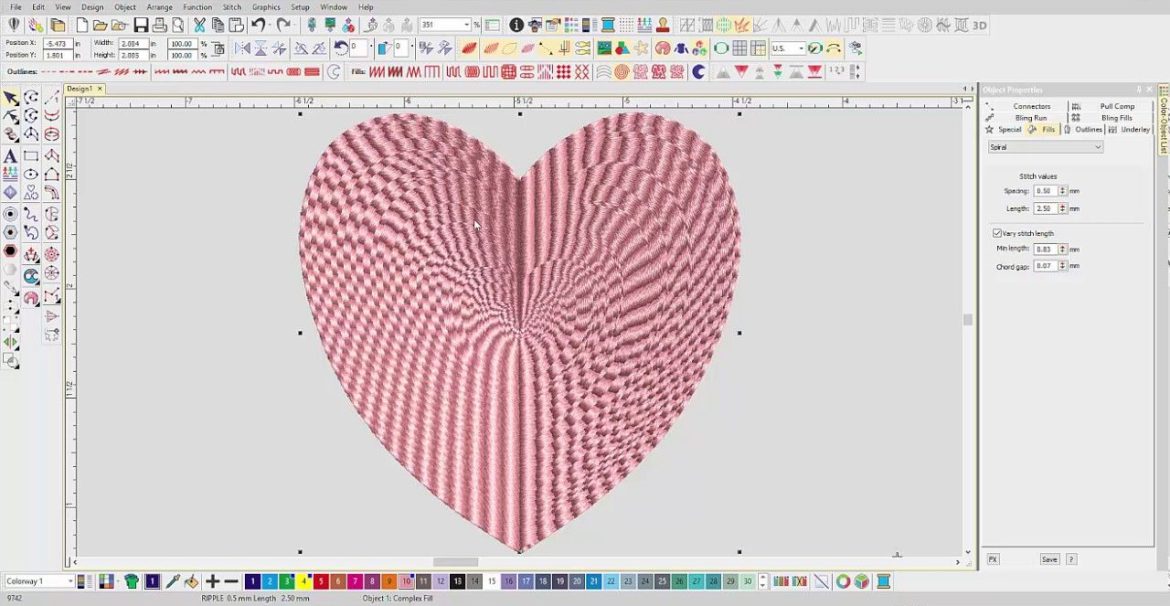Open the Color-Object List side tab
Image resolution: width=1170 pixels, height=606 pixels.
click(x=1163, y=119)
